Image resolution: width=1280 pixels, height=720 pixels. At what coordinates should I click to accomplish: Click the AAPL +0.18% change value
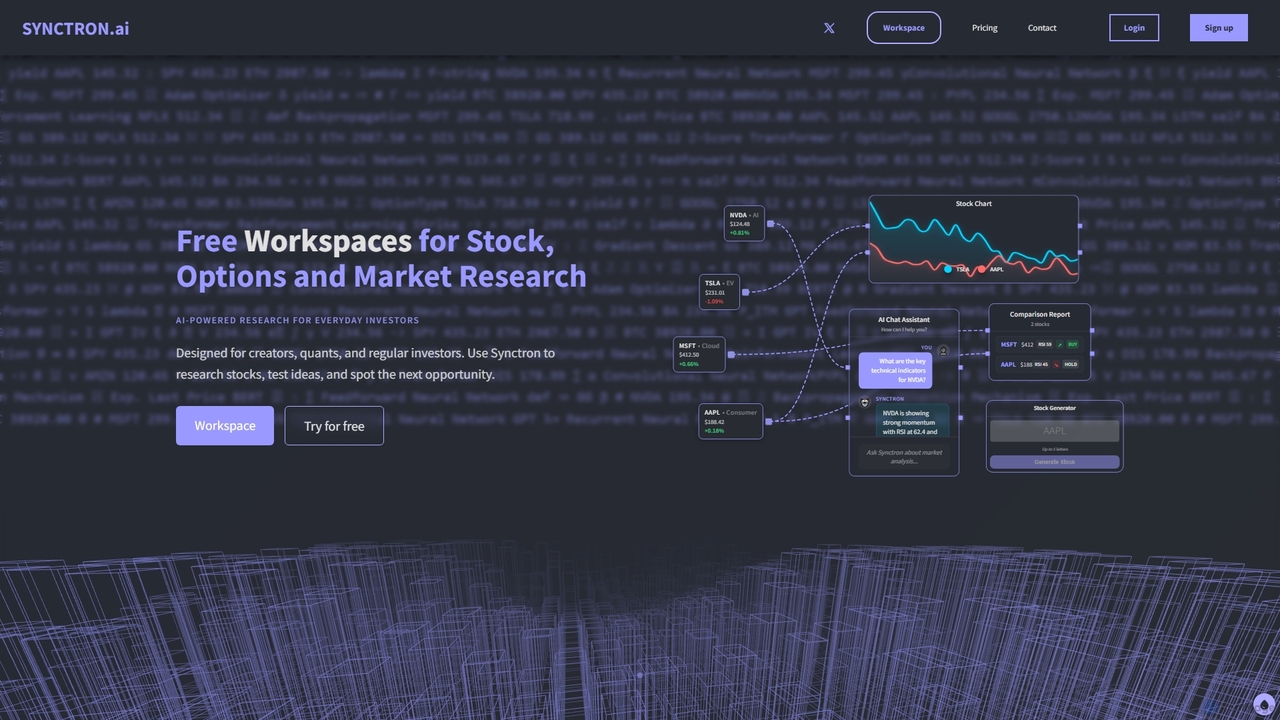tap(714, 431)
